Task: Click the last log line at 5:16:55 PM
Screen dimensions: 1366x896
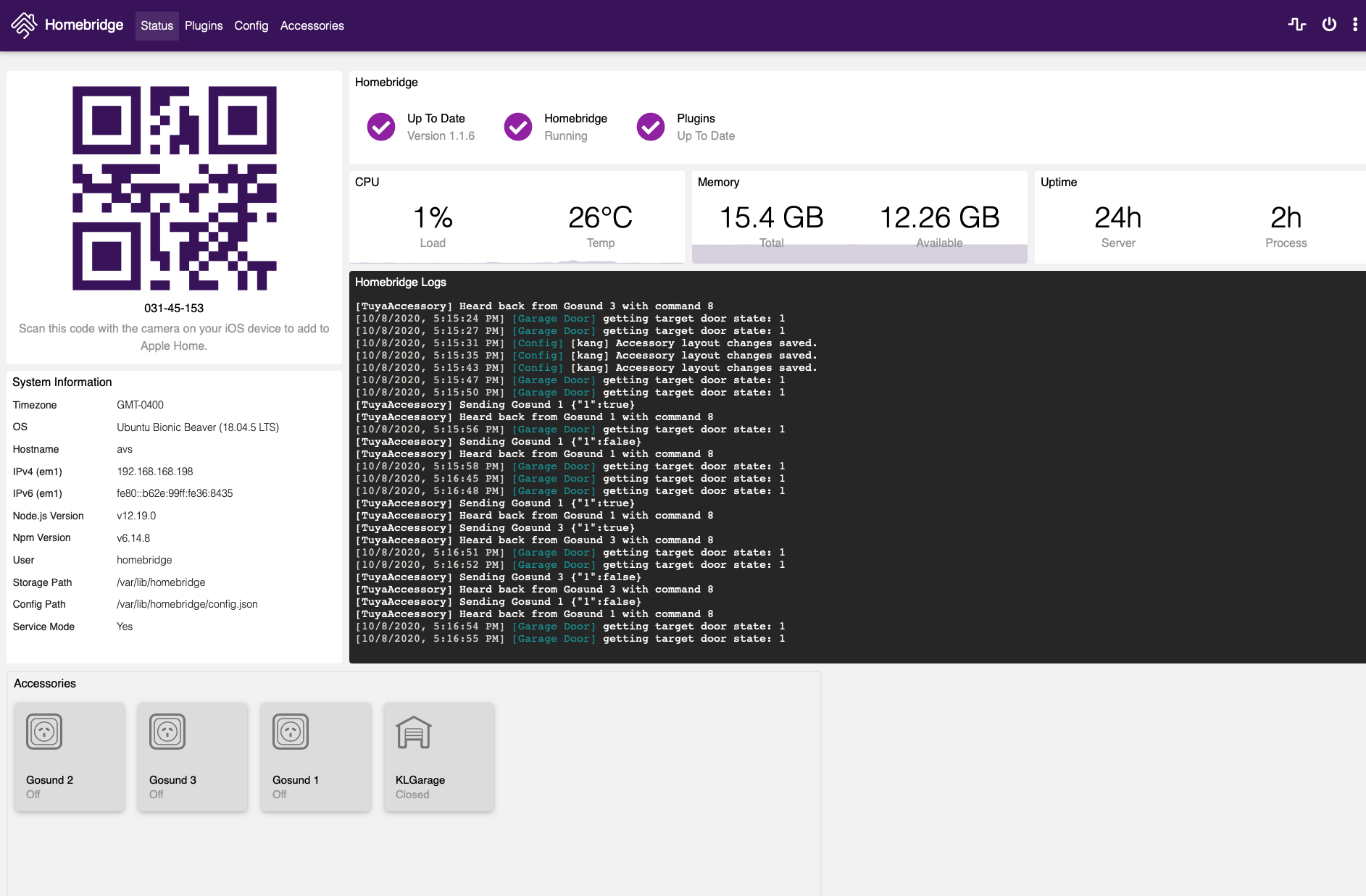Action: point(570,639)
